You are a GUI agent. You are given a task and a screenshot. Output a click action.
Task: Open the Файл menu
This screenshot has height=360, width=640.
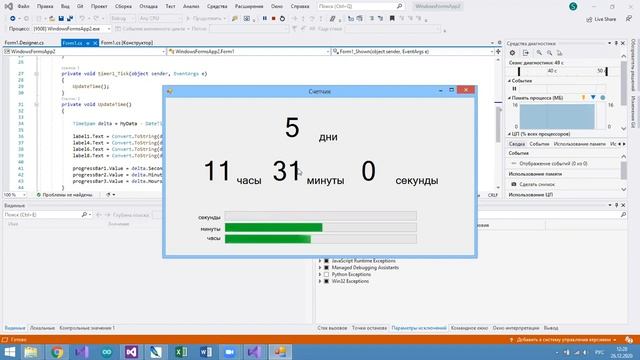pos(23,7)
